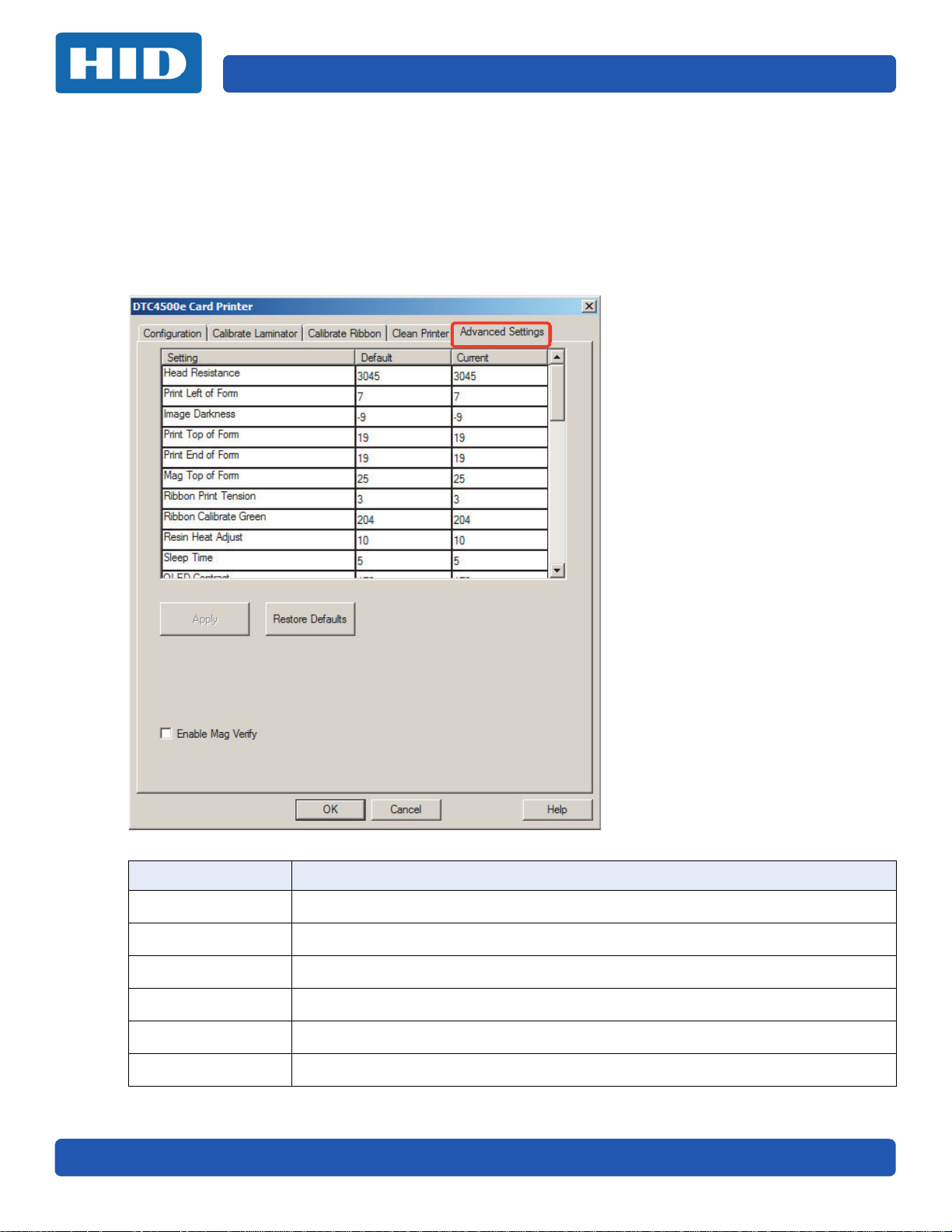Open the Calibrate Laminator tab
952x1232 pixels.
coord(255,333)
